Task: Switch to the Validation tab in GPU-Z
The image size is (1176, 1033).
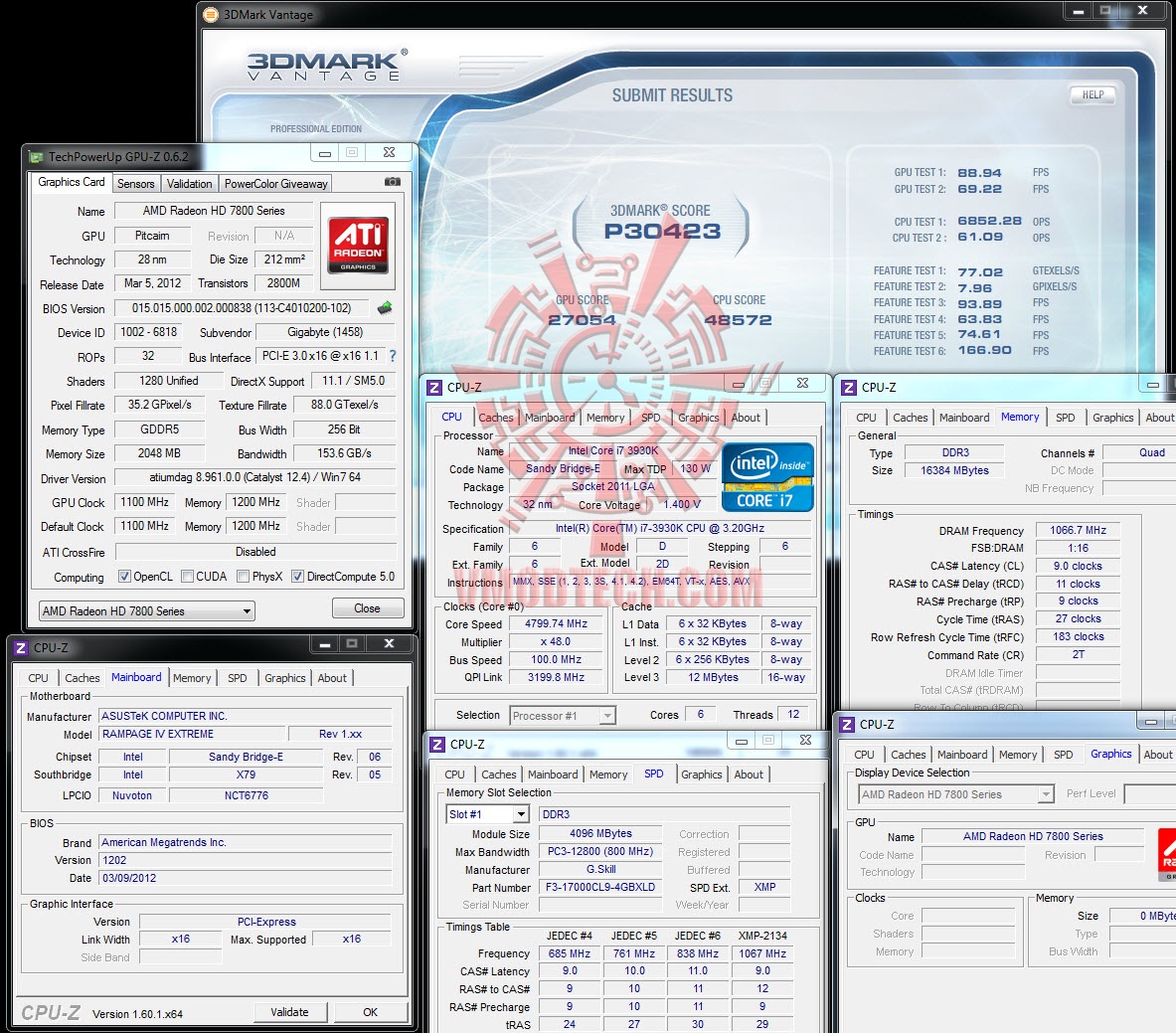Action: (x=189, y=184)
